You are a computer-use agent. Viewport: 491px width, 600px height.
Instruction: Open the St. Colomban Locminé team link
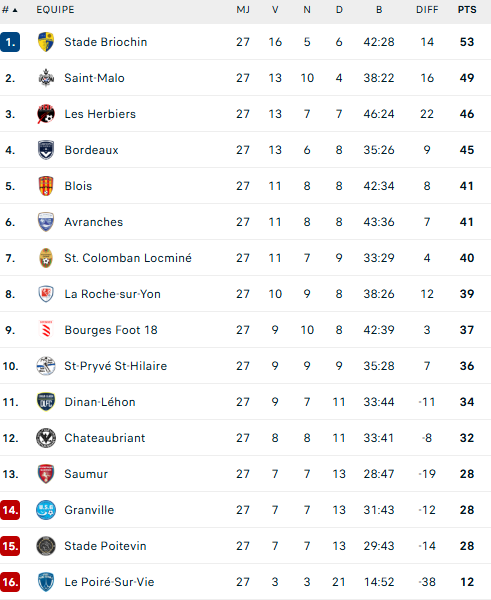[128, 258]
